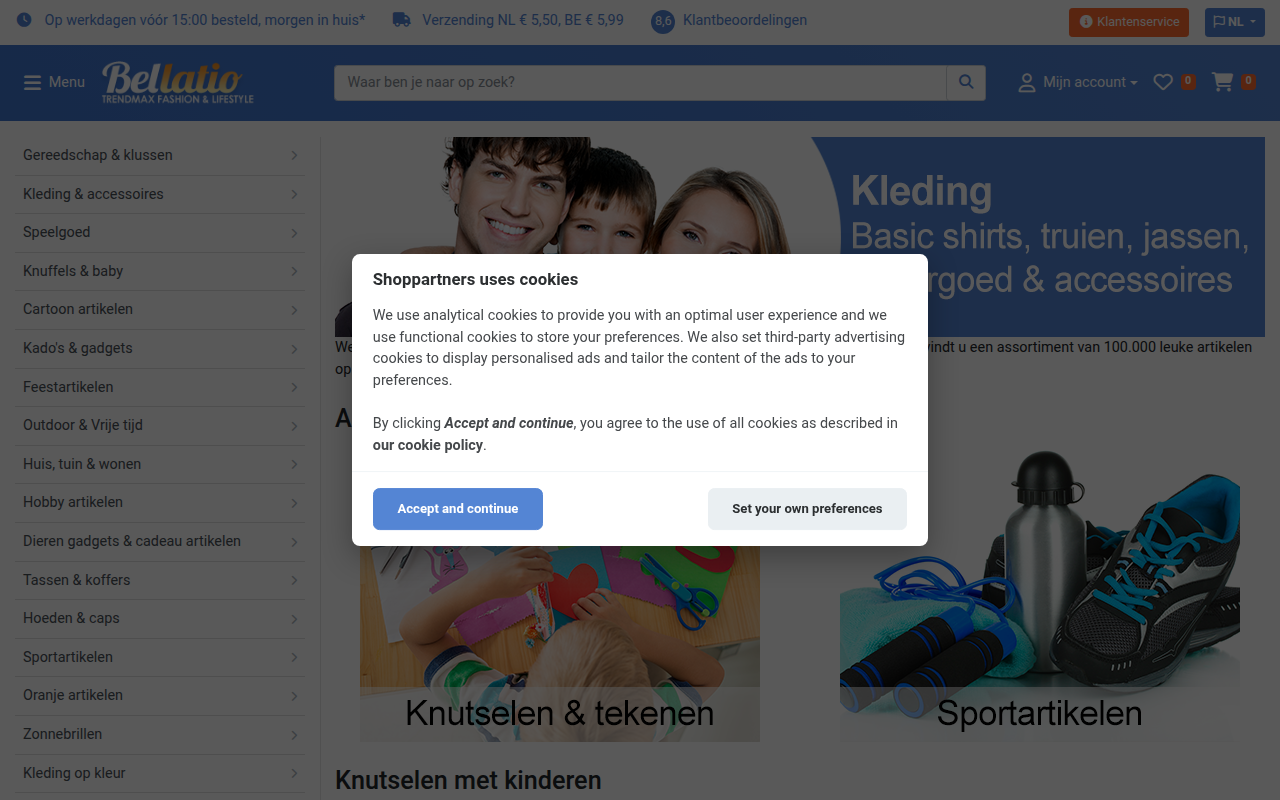Expand chevron next to Kado's & gadgets
This screenshot has height=800, width=1280.
[294, 349]
